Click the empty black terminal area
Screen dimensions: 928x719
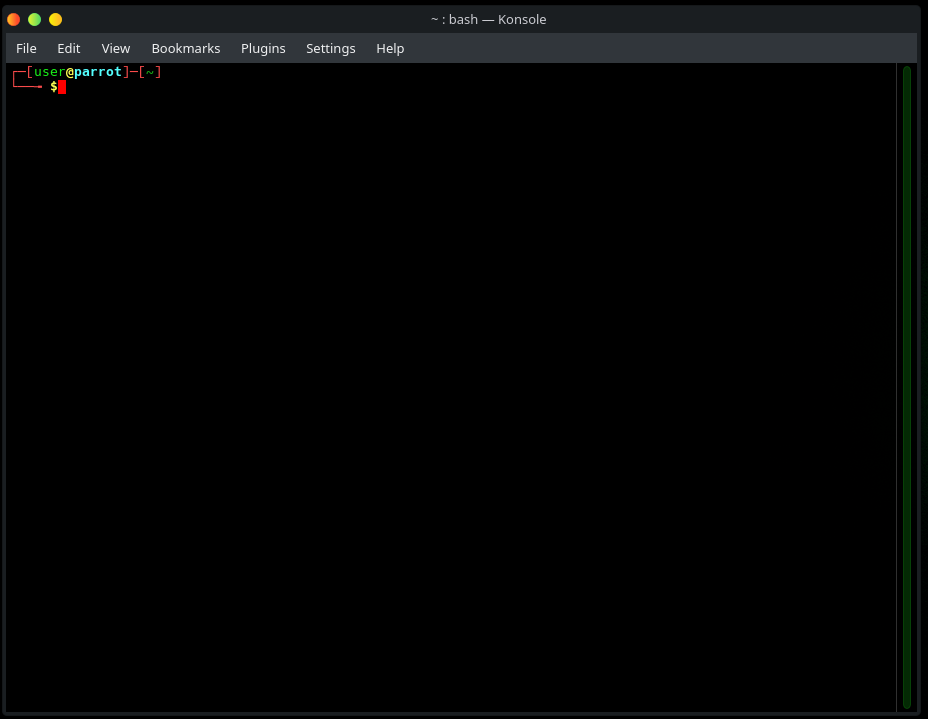click(x=450, y=400)
